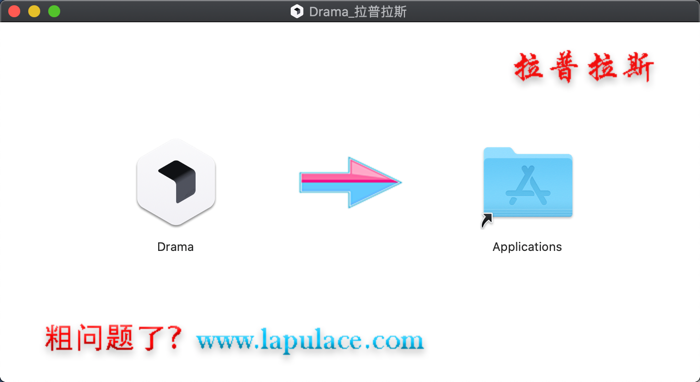Minimize the window with the yellow button
Screen dimensions: 700x382
[x=34, y=11]
